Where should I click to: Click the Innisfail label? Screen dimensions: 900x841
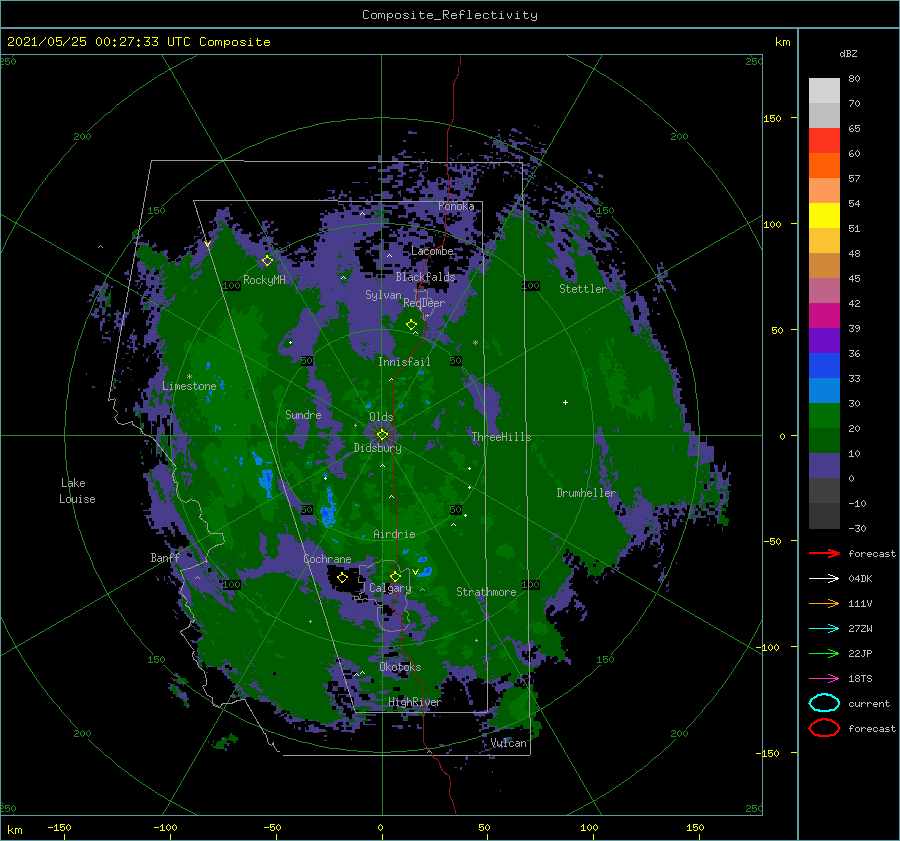click(404, 362)
